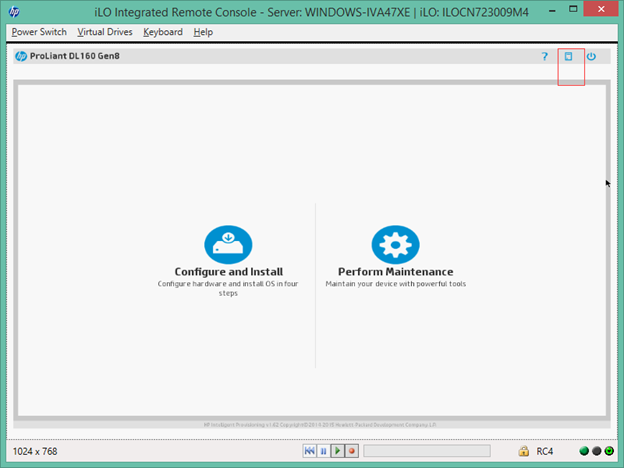Close the iLO Remote Console window
Viewport: 624px width, 468px height.
(x=601, y=9)
